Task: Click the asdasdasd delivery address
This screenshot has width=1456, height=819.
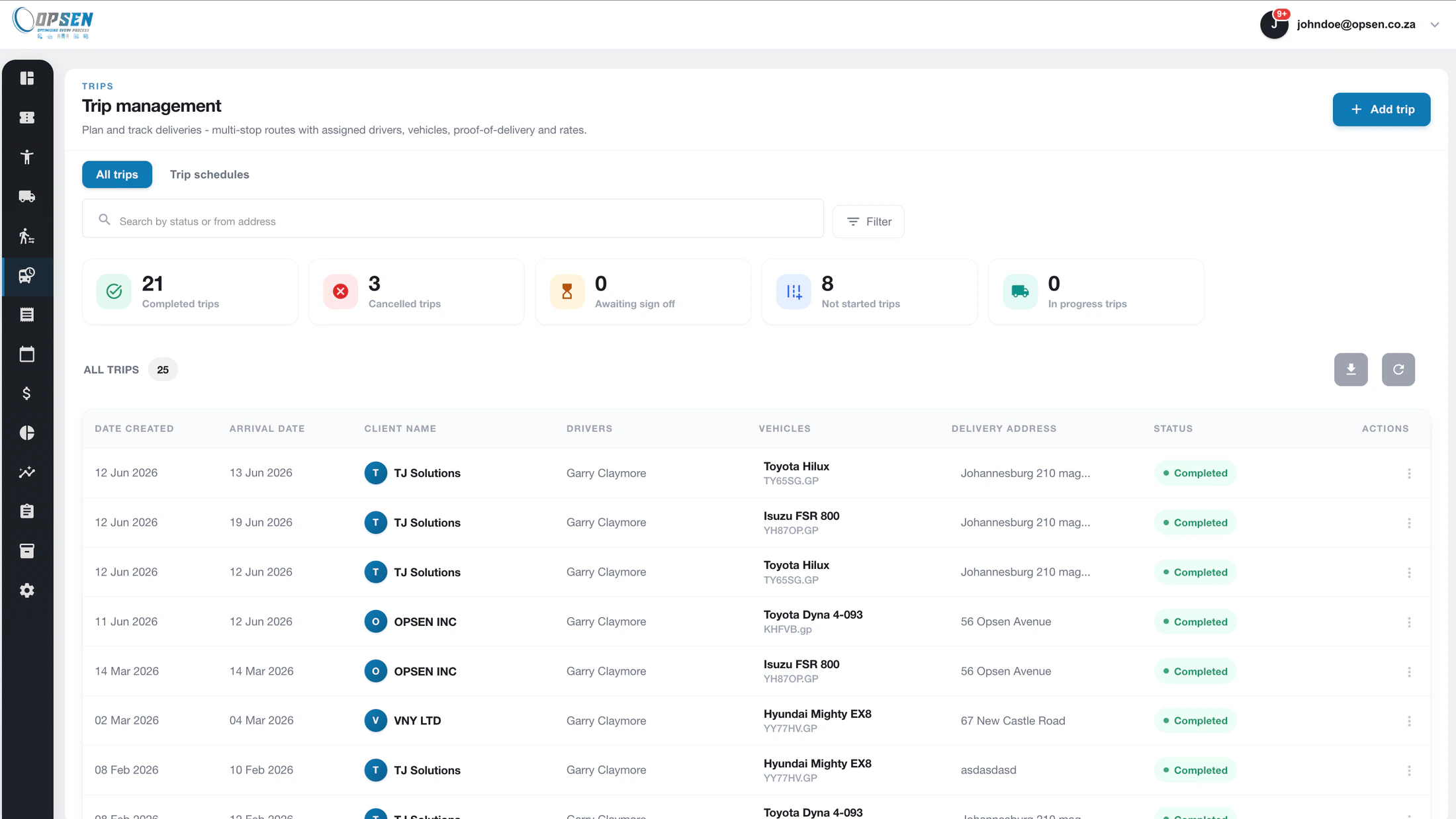Action: pos(988,770)
